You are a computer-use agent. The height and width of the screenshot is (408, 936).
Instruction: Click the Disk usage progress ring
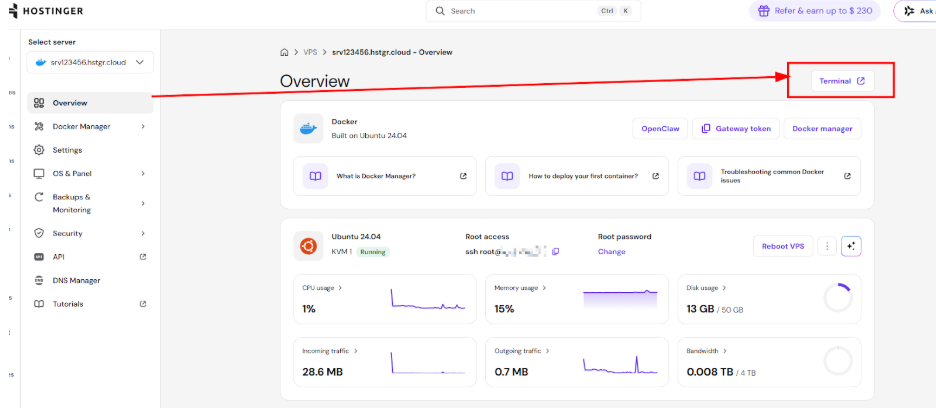tap(837, 297)
